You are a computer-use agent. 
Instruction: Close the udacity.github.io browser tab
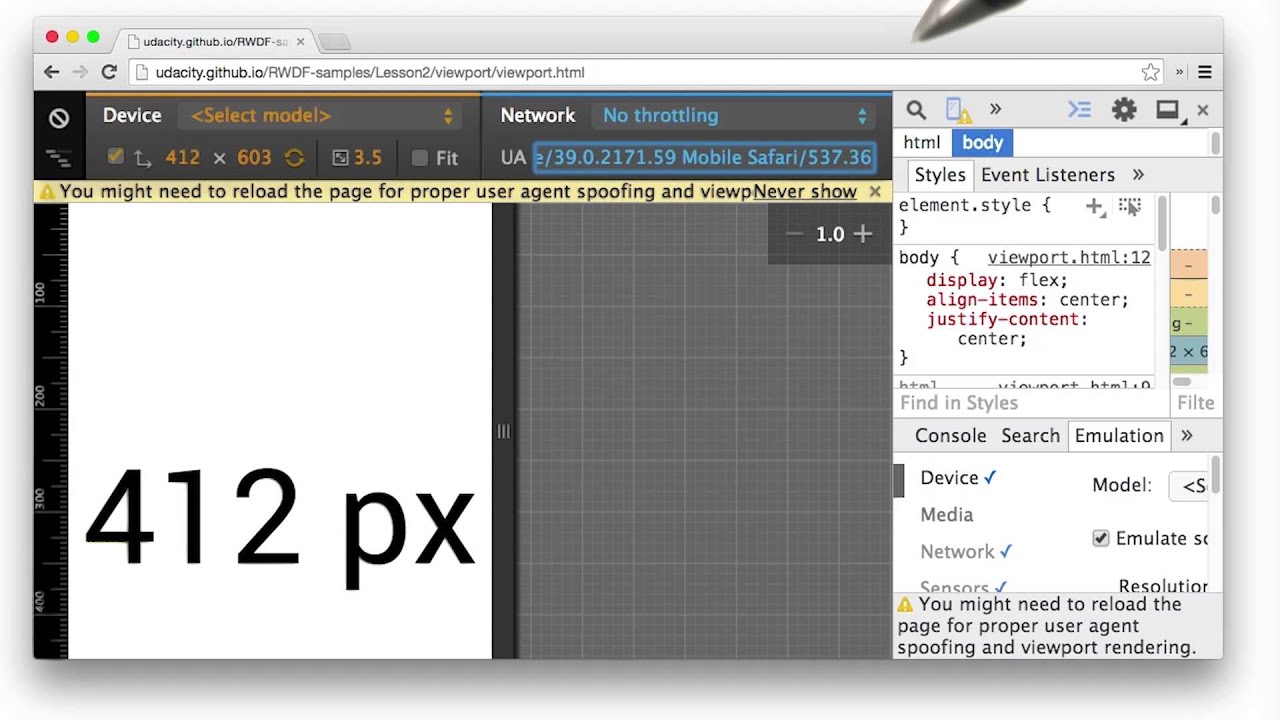pyautogui.click(x=300, y=41)
